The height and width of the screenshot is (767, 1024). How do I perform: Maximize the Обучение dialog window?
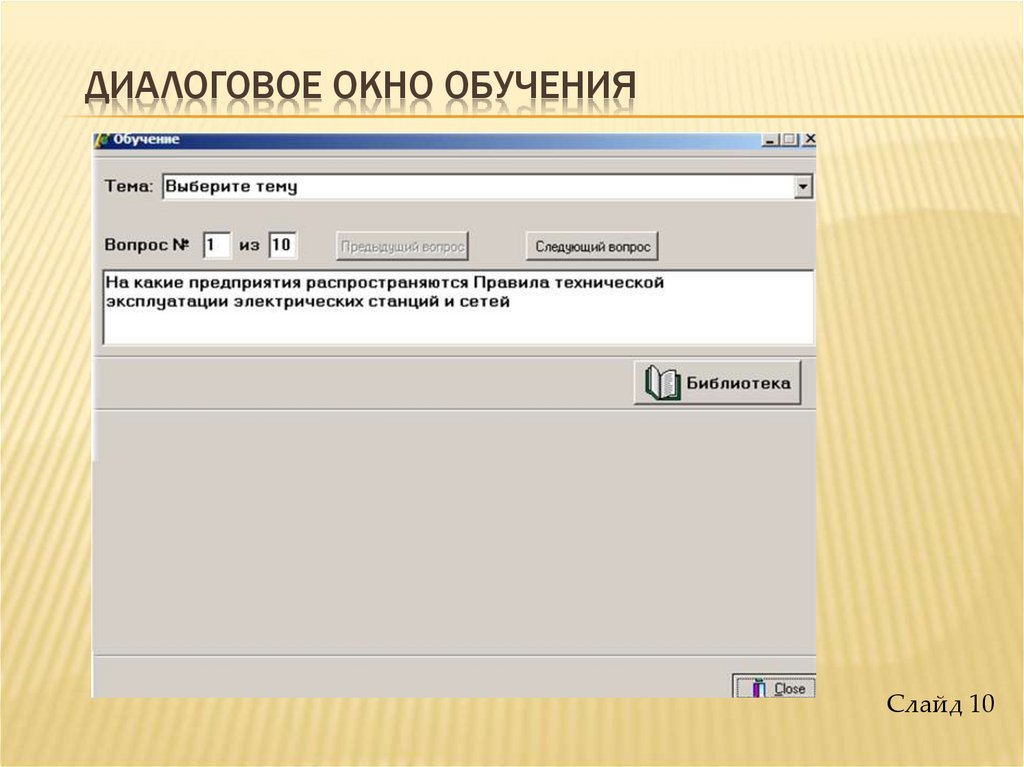tap(789, 140)
